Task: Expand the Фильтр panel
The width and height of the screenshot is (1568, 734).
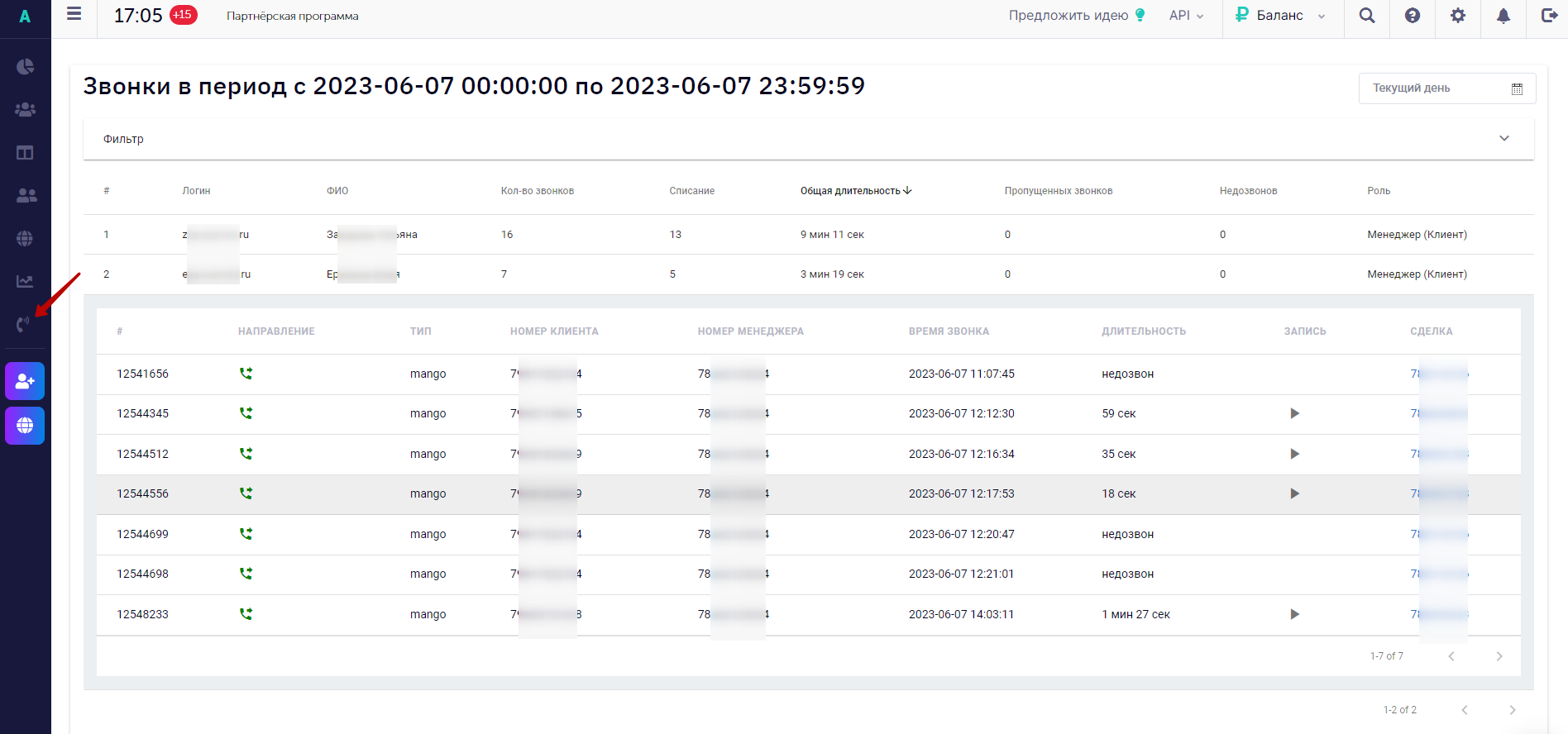Action: (x=809, y=139)
